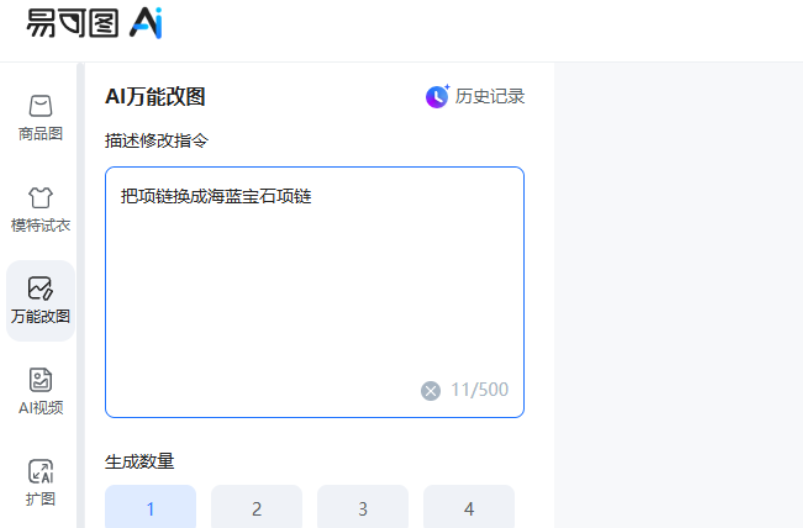
Task: Pick 4 images to generate
Action: pos(468,509)
